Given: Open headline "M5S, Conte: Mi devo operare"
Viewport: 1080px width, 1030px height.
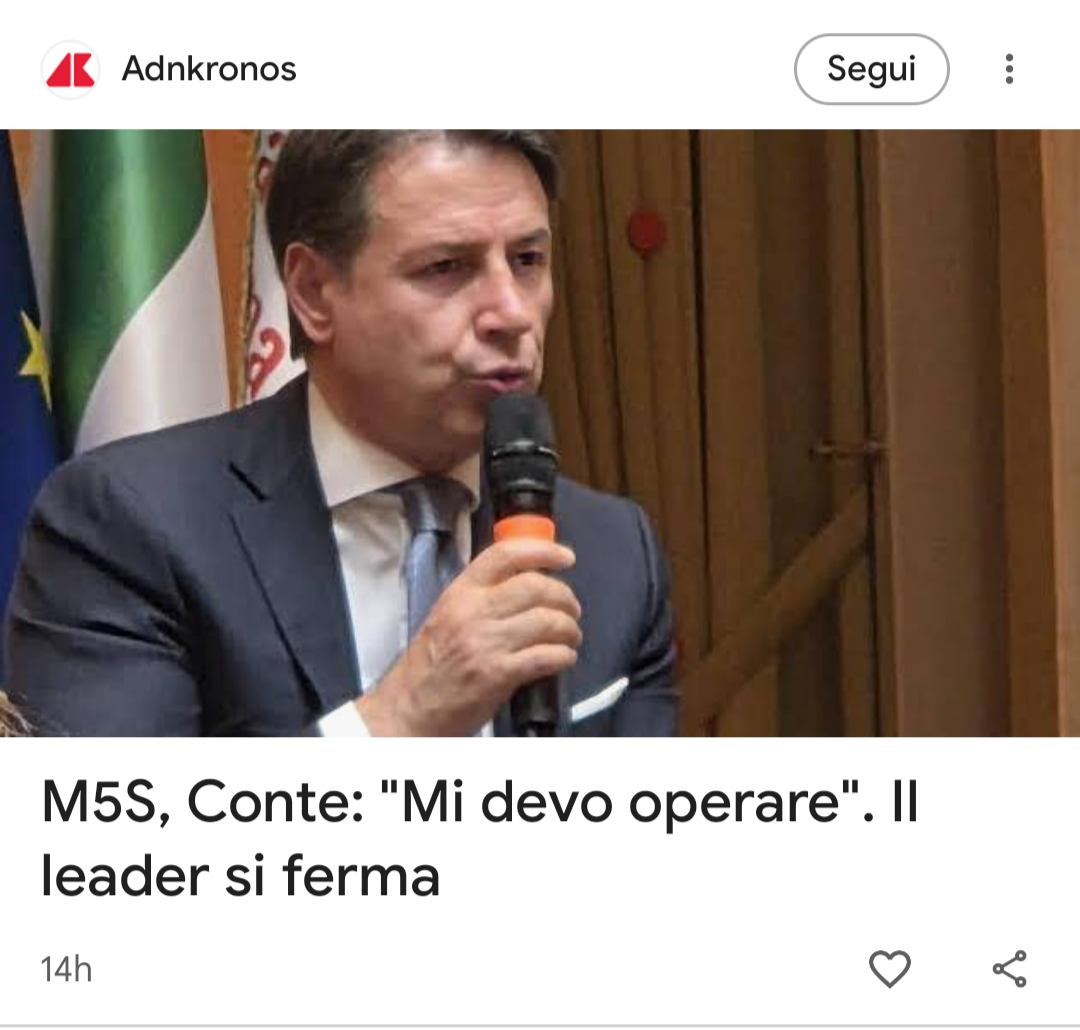Looking at the screenshot, I should tap(480, 838).
